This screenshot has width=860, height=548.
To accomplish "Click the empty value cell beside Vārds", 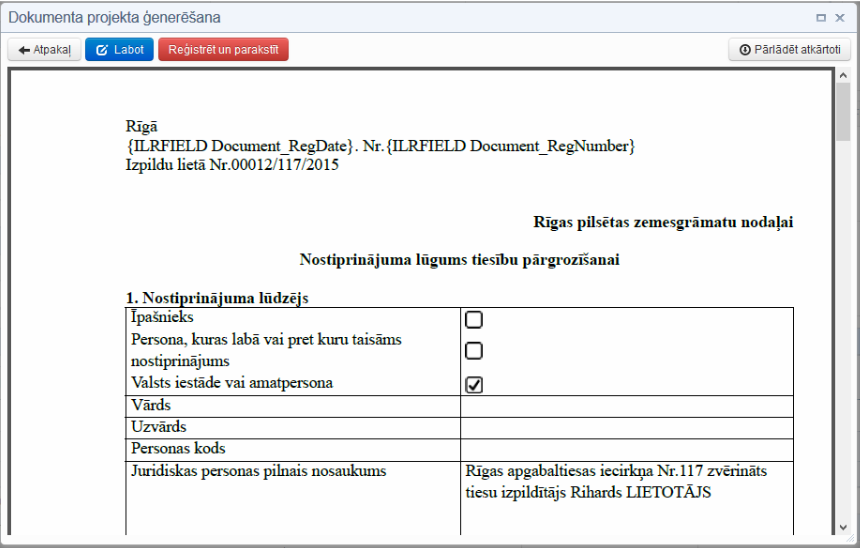I will [626, 406].
